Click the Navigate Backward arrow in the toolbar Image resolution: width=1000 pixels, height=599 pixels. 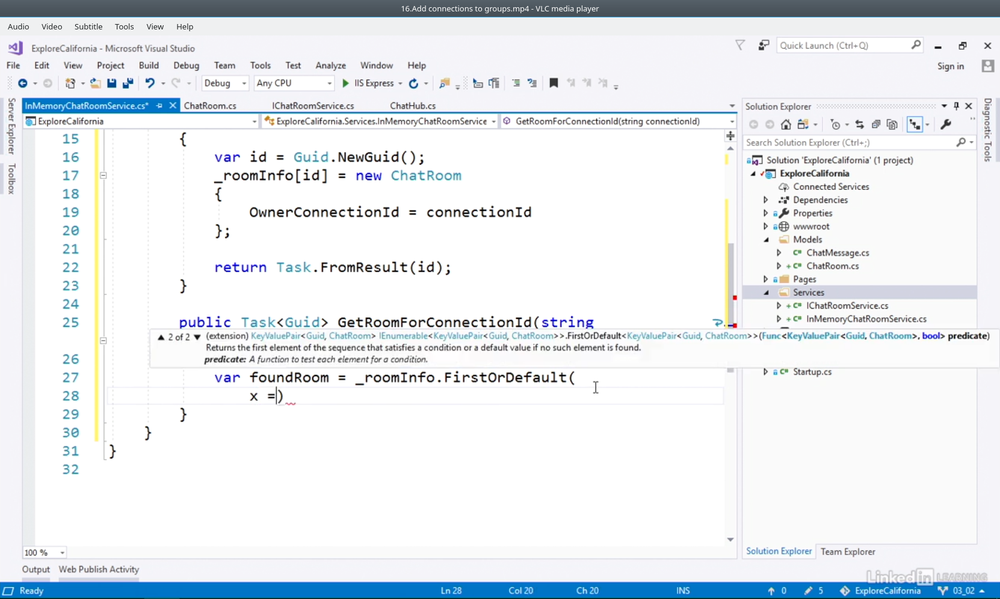[x=23, y=84]
